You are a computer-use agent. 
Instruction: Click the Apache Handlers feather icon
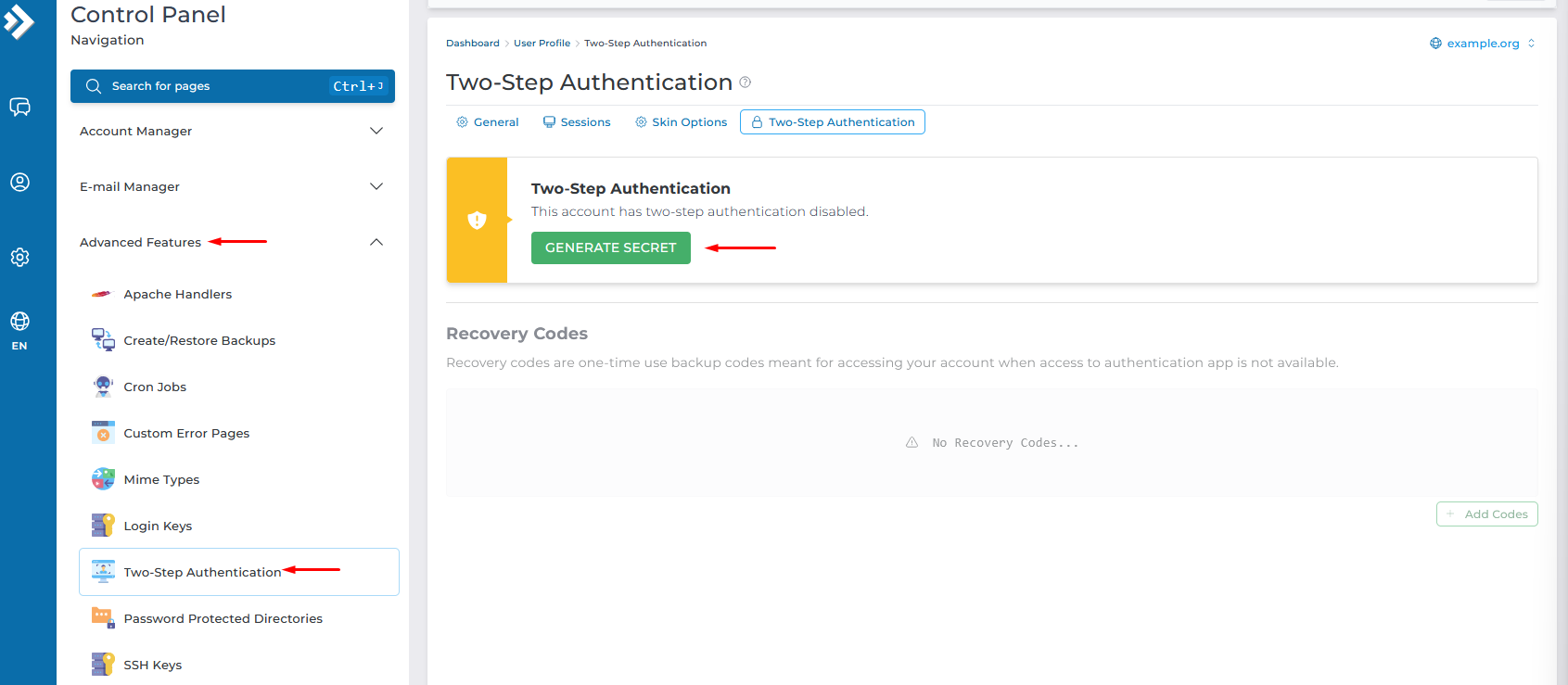[x=102, y=295]
